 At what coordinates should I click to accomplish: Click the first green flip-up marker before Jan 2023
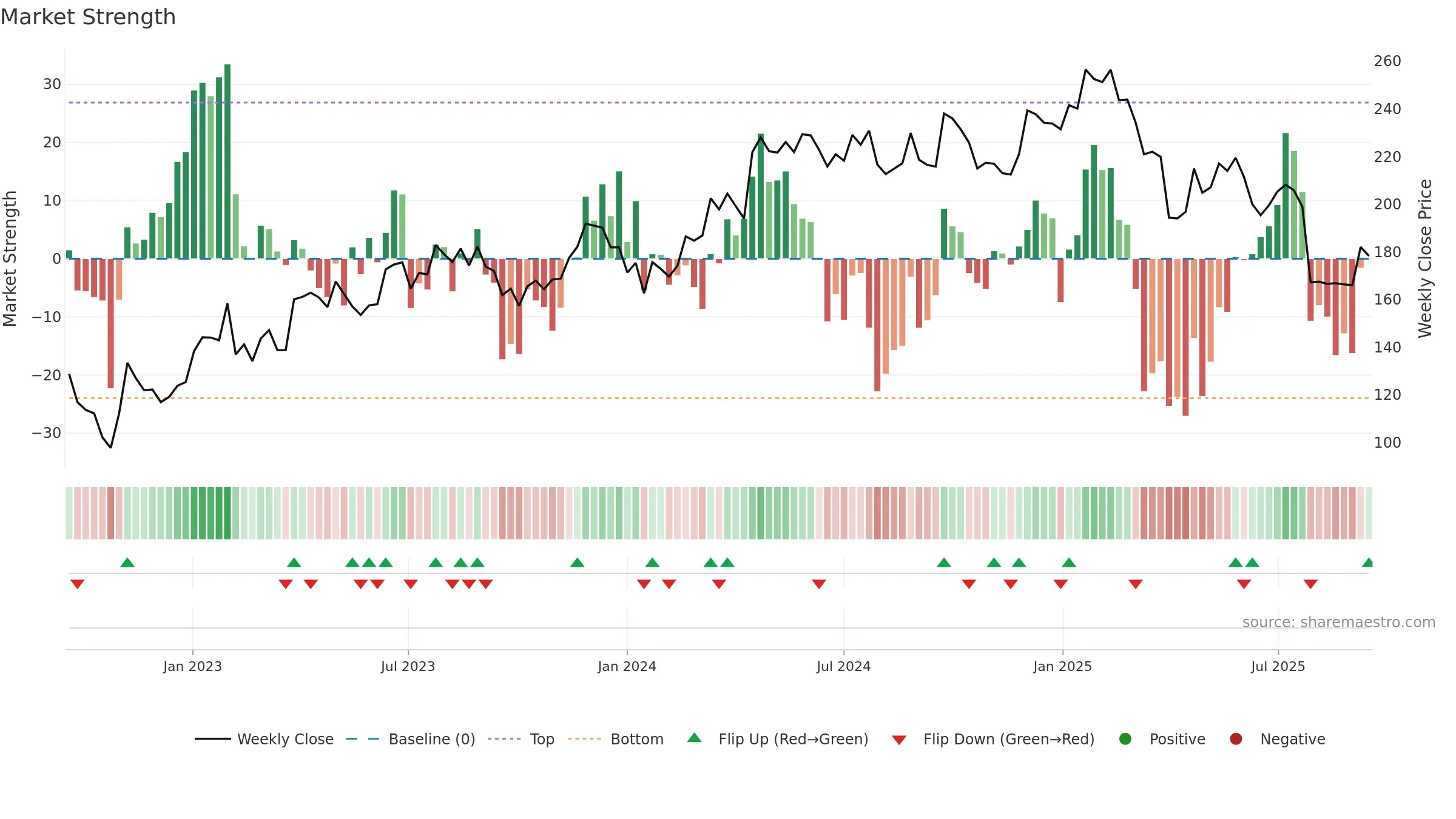[x=127, y=562]
